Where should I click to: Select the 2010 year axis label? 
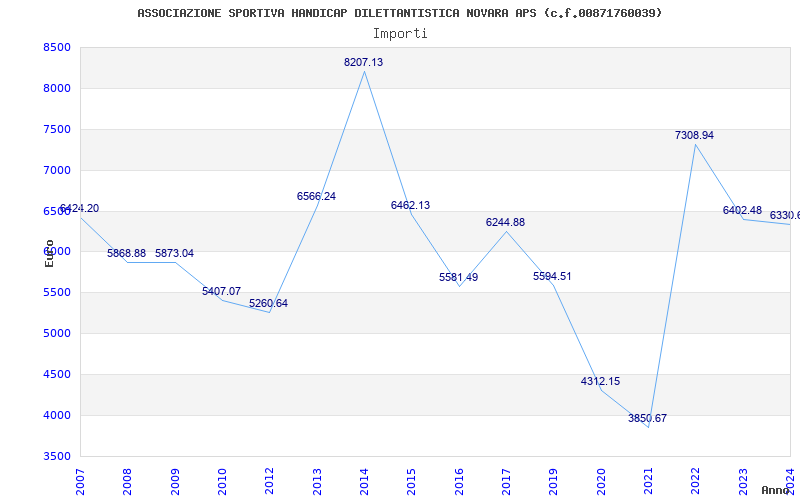point(222,481)
